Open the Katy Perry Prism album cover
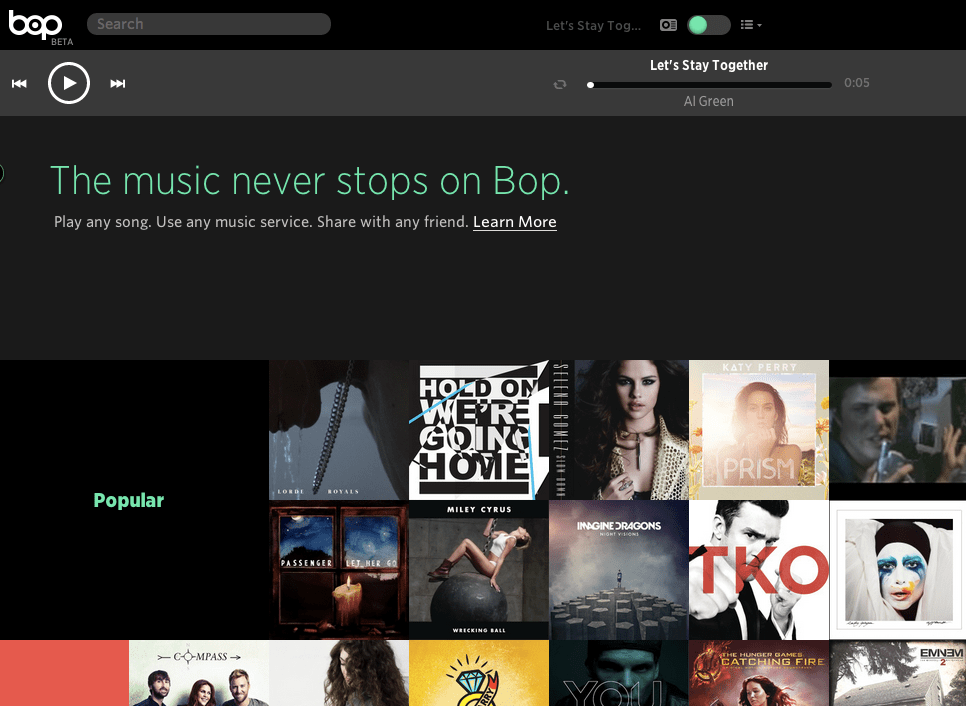This screenshot has height=706, width=966. 759,429
